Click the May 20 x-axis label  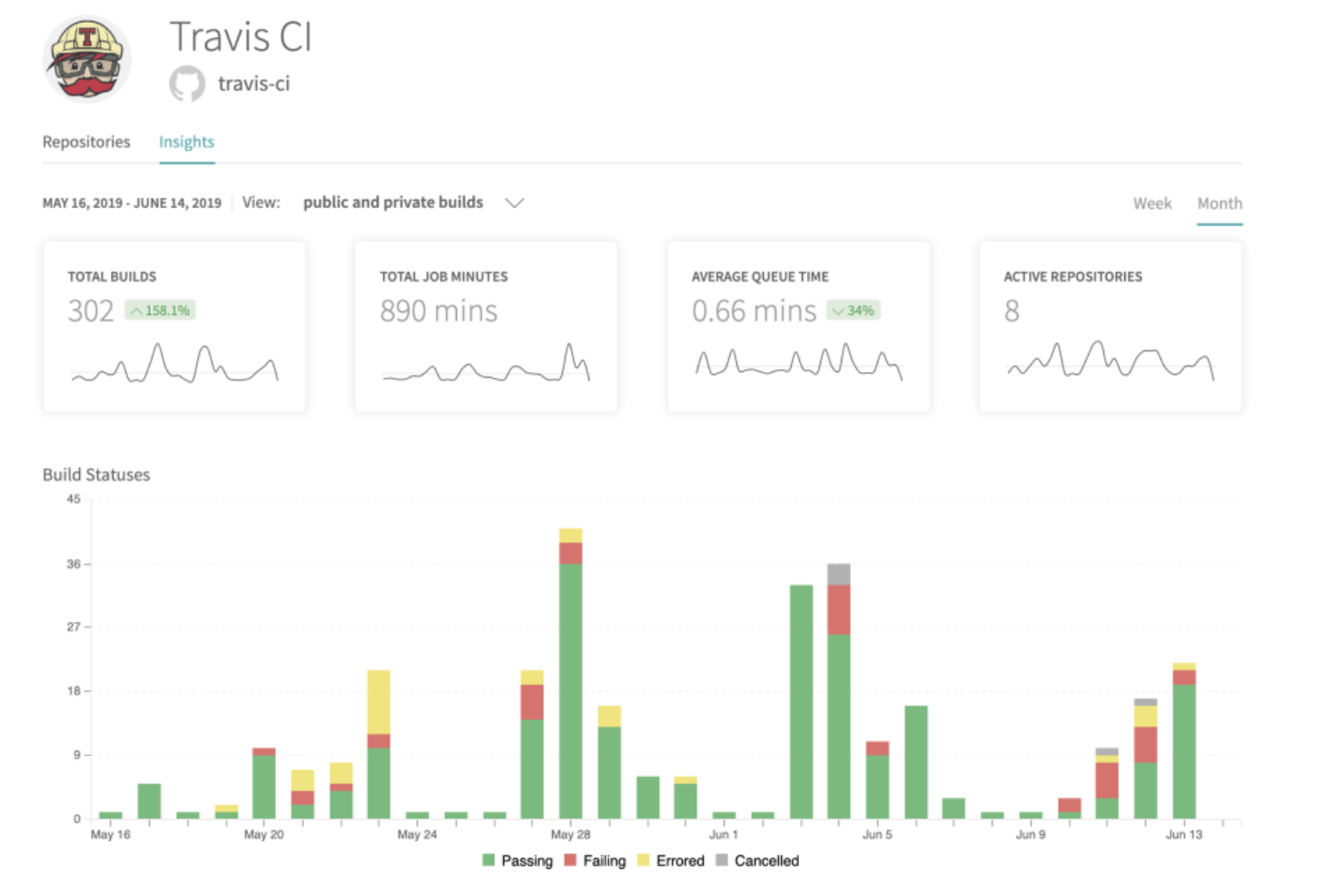(264, 834)
